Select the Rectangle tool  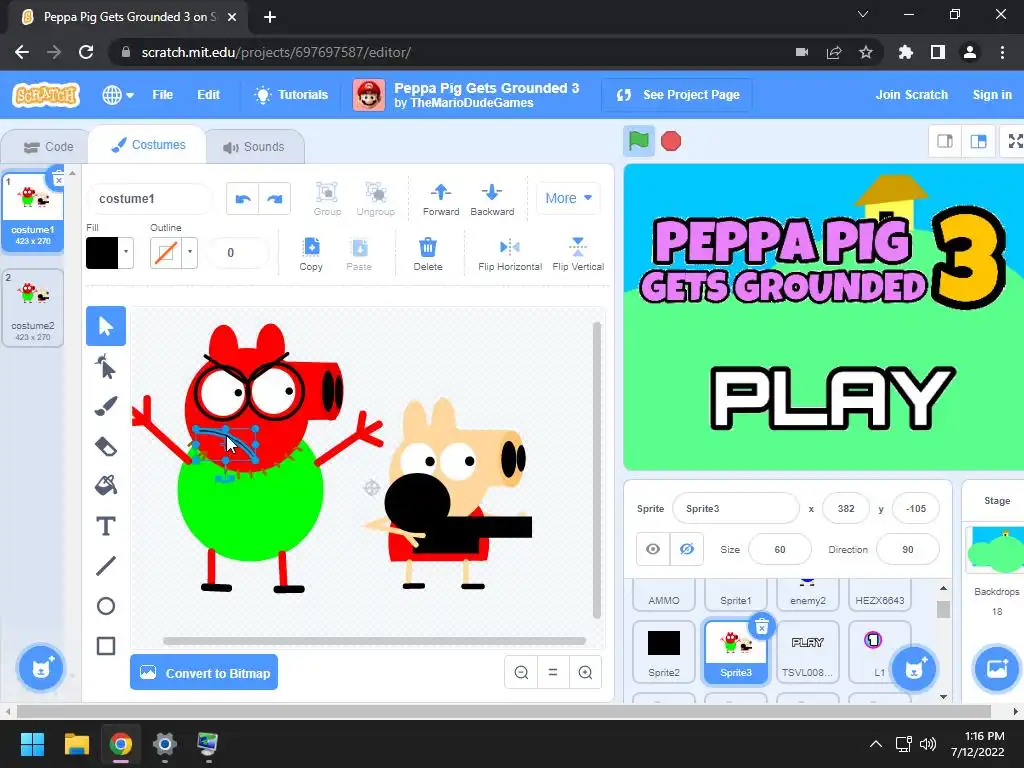pyautogui.click(x=106, y=646)
